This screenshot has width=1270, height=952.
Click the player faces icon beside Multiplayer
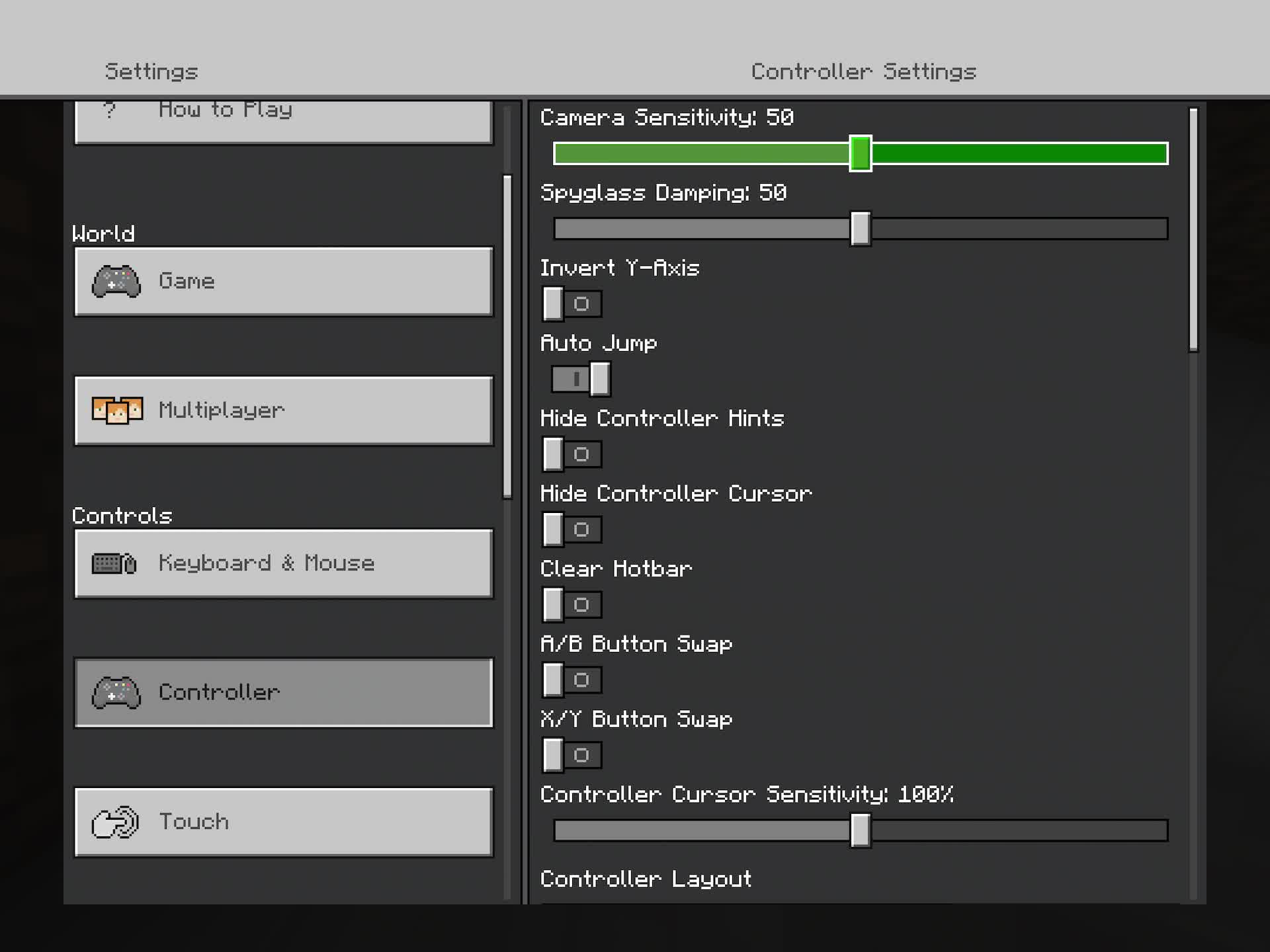117,411
